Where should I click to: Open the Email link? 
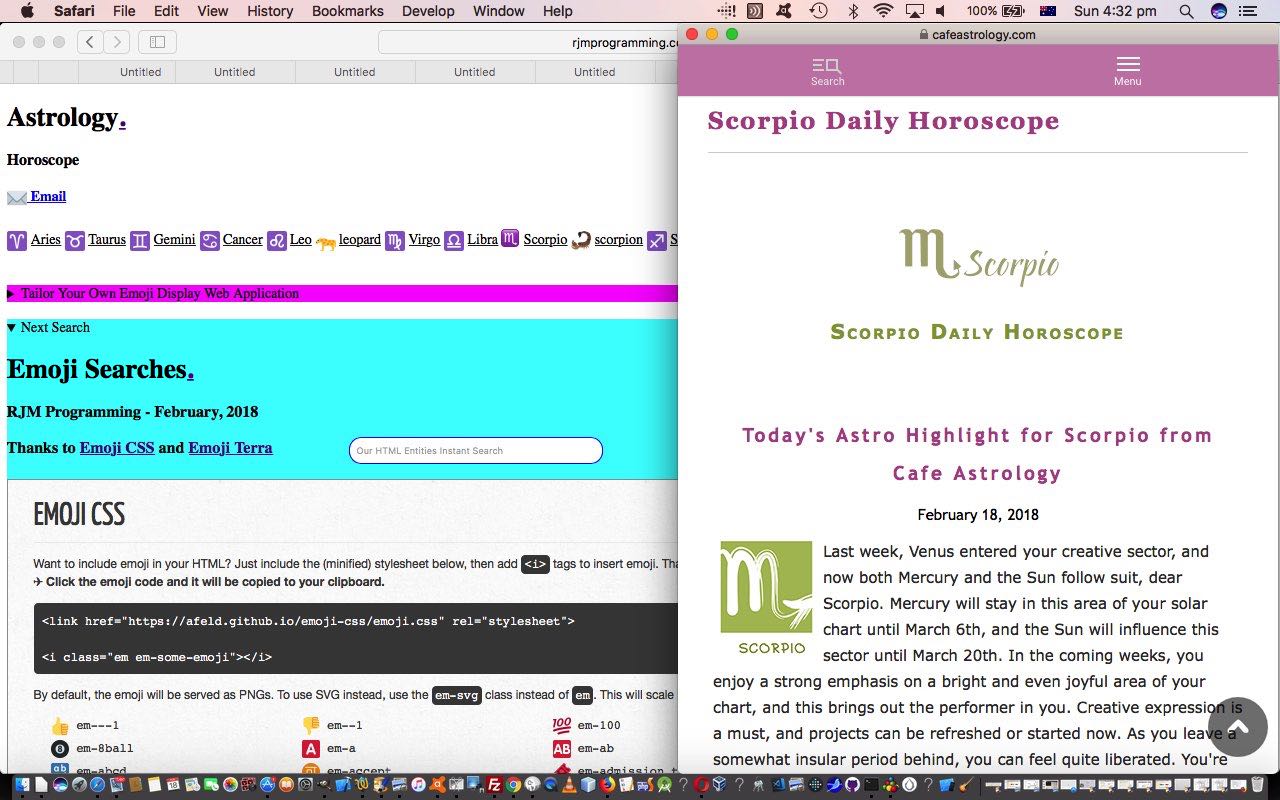coord(48,196)
